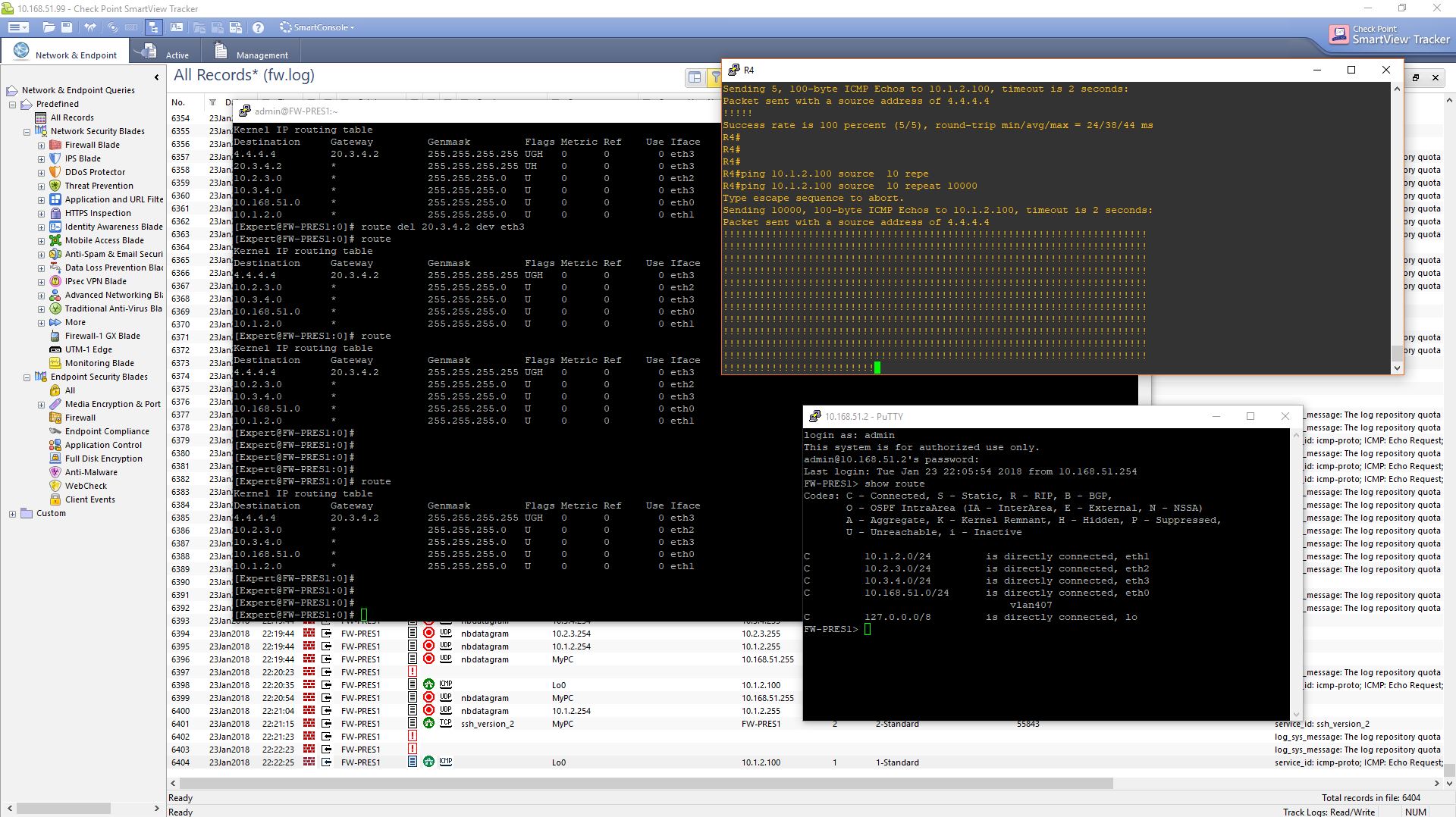
Task: Select the Traditional Anti-Virus Blade icon
Action: 55,308
